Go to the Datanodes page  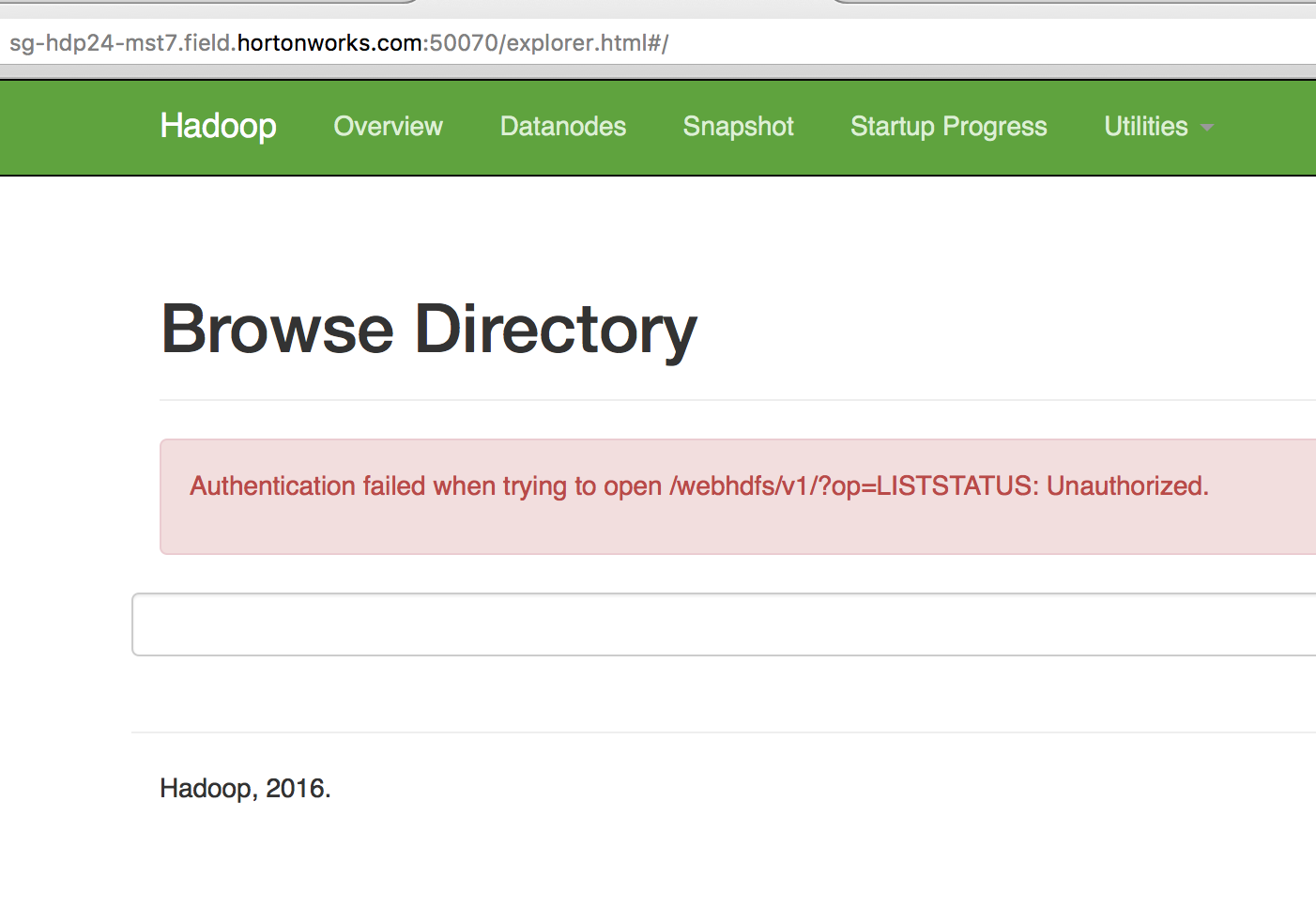point(562,126)
